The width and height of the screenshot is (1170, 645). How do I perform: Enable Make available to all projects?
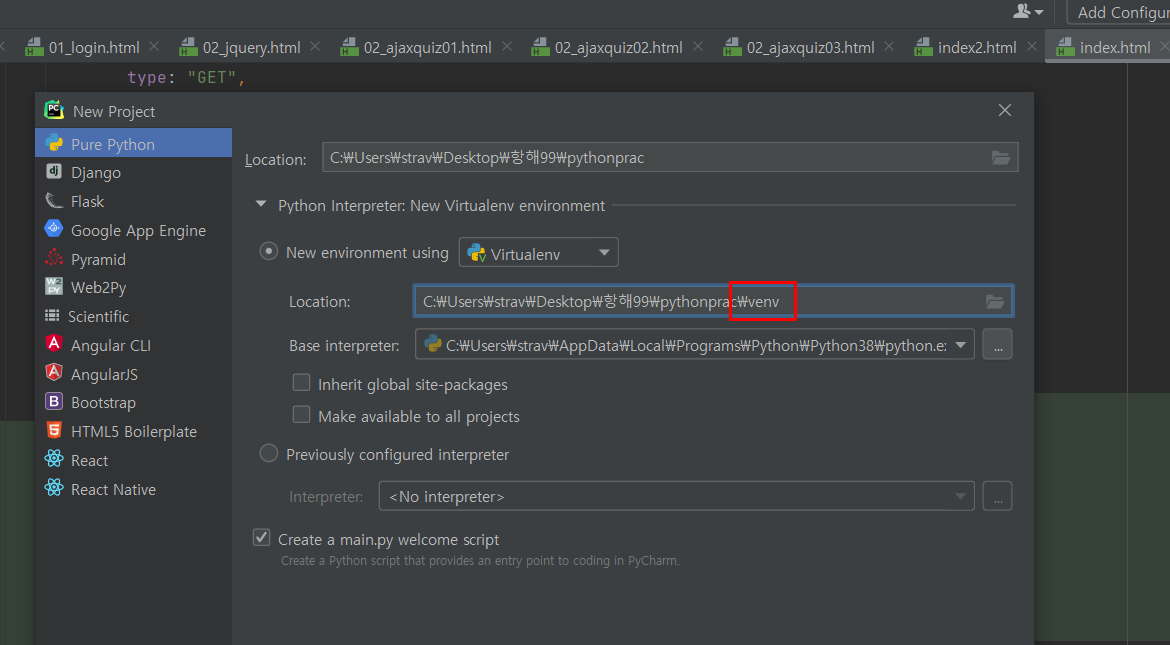(301, 415)
